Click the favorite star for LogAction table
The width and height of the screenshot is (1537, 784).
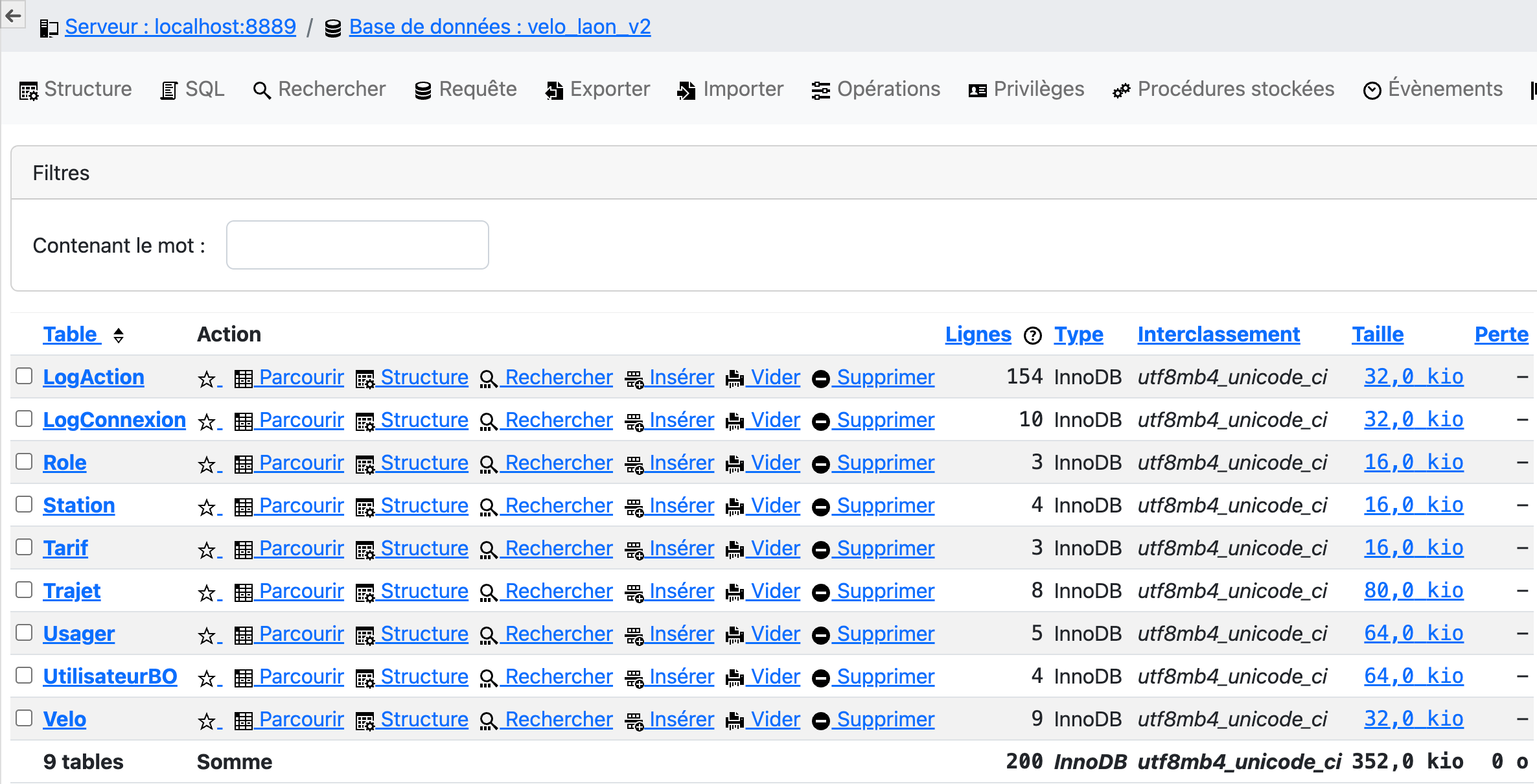click(x=207, y=379)
